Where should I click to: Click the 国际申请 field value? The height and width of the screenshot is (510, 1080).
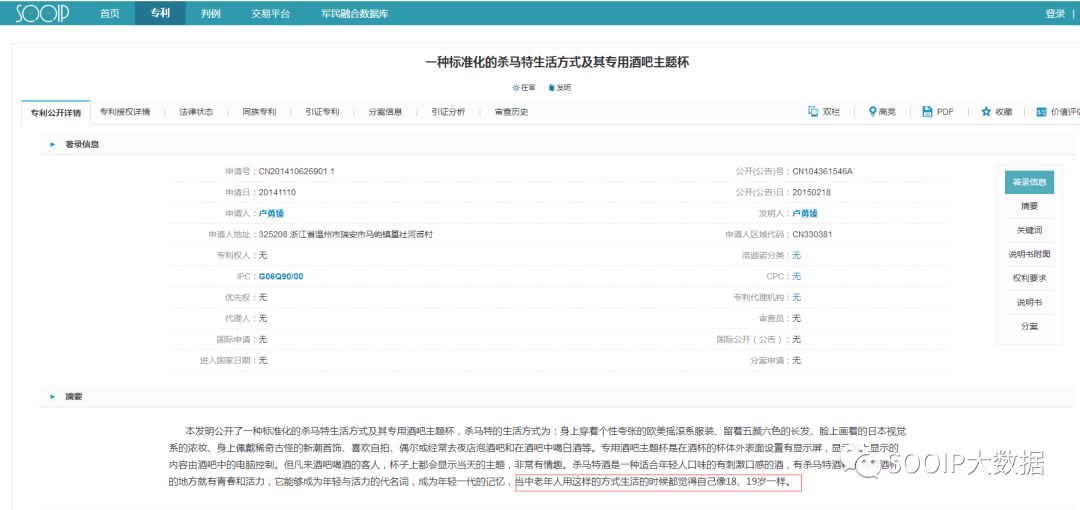tap(262, 339)
